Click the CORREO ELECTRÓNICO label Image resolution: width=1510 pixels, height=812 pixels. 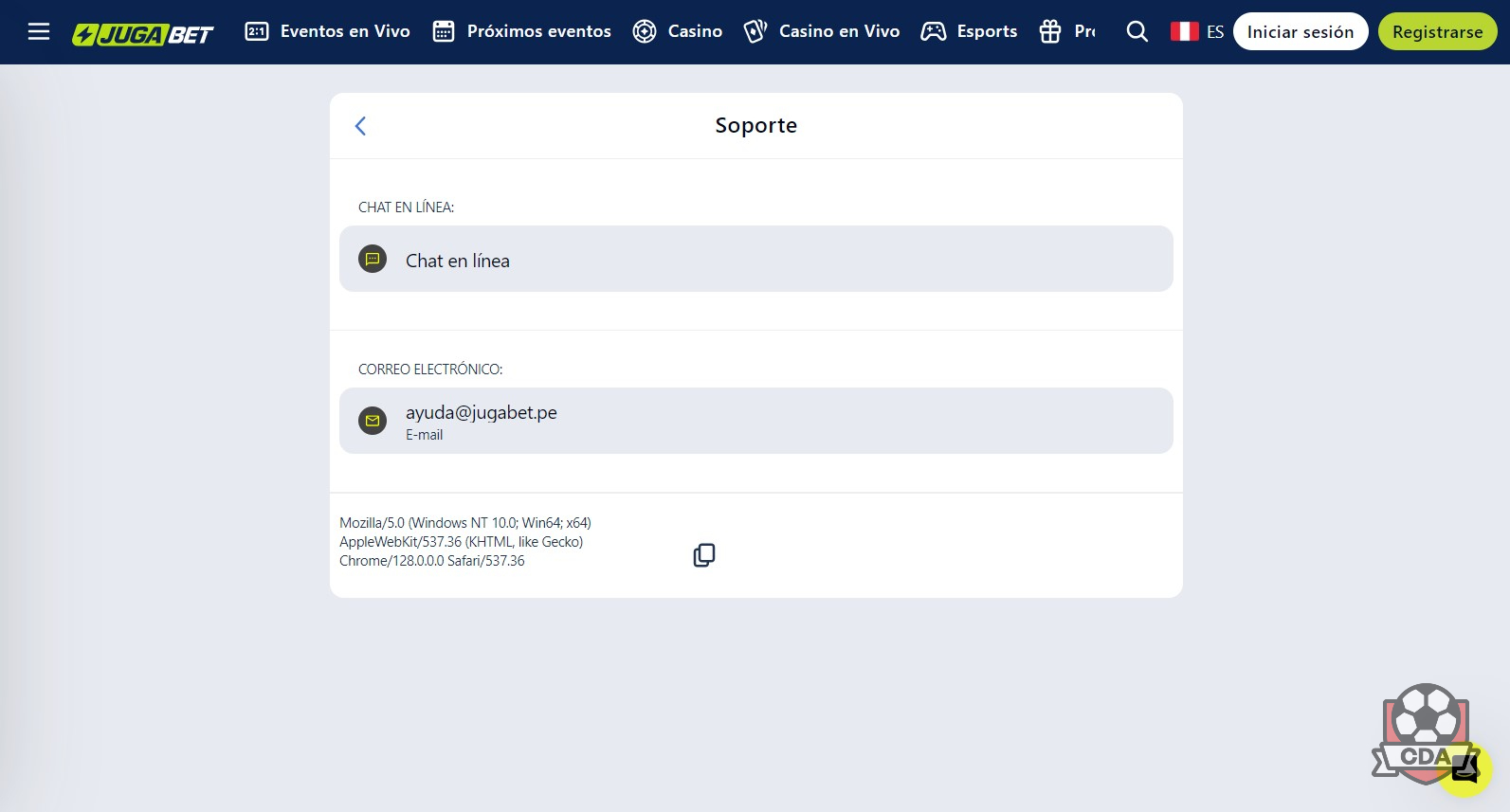coord(430,370)
